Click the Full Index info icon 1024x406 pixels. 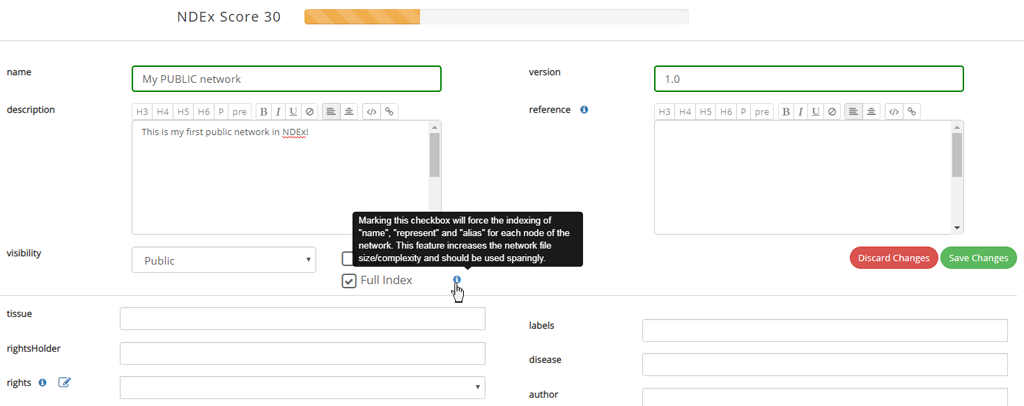(x=456, y=280)
